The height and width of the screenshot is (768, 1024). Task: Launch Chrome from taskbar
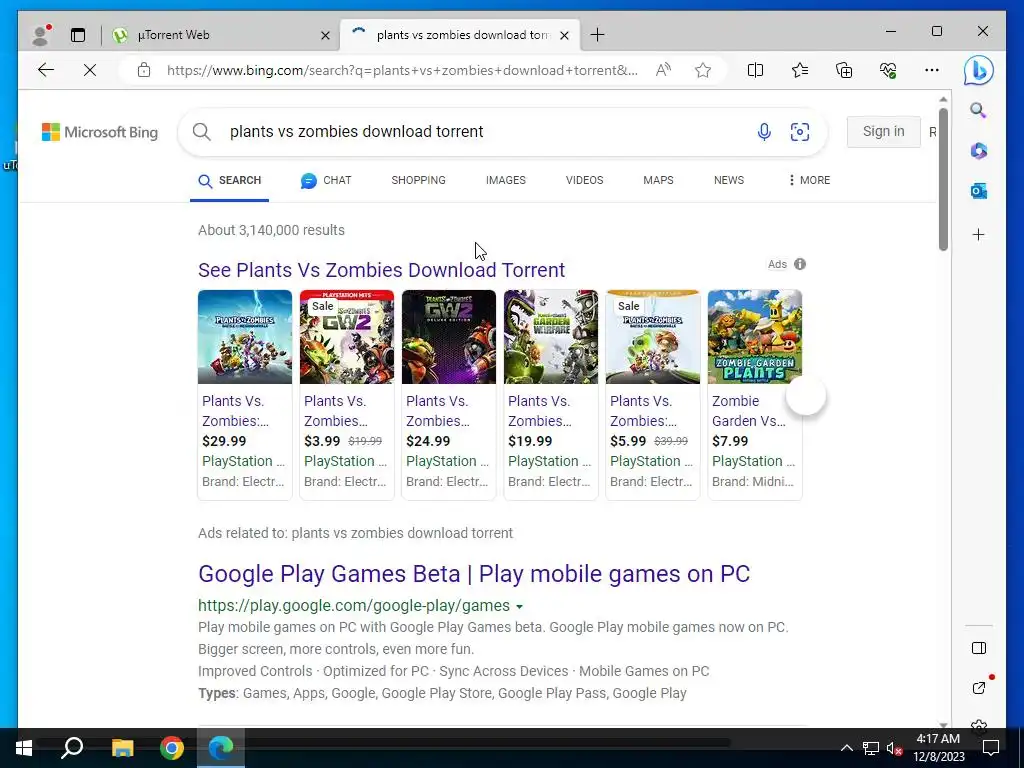pyautogui.click(x=172, y=748)
